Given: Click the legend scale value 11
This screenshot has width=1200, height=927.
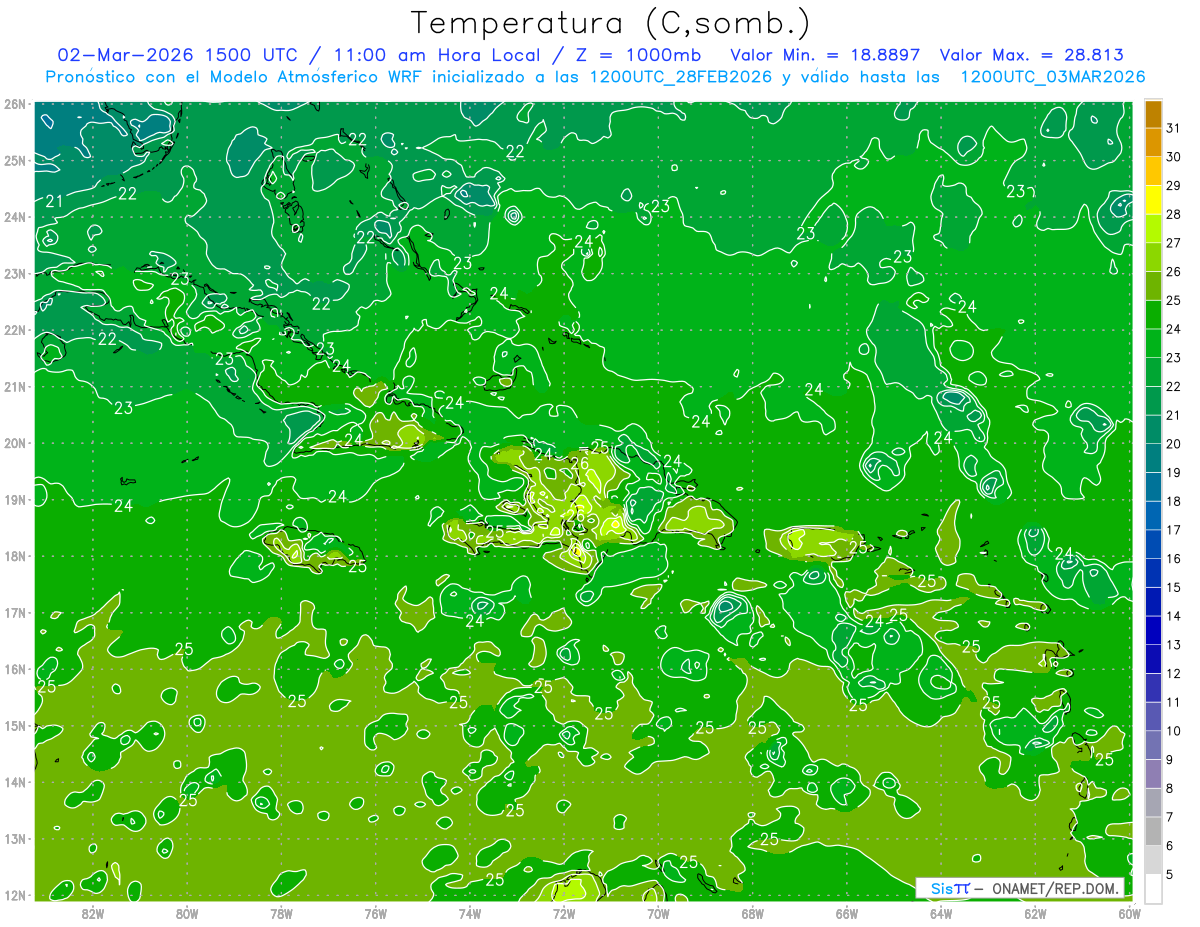Looking at the screenshot, I should pos(1174,701).
